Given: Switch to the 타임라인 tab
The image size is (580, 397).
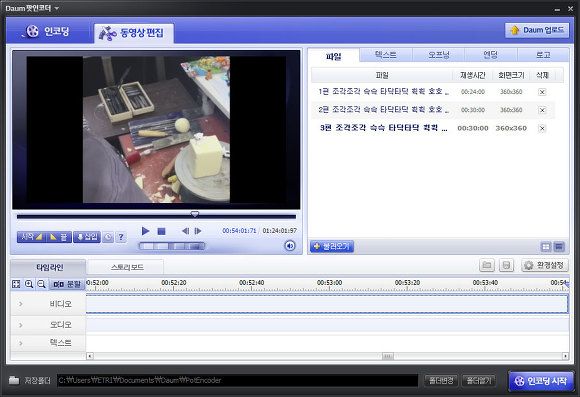Looking at the screenshot, I should coord(49,267).
